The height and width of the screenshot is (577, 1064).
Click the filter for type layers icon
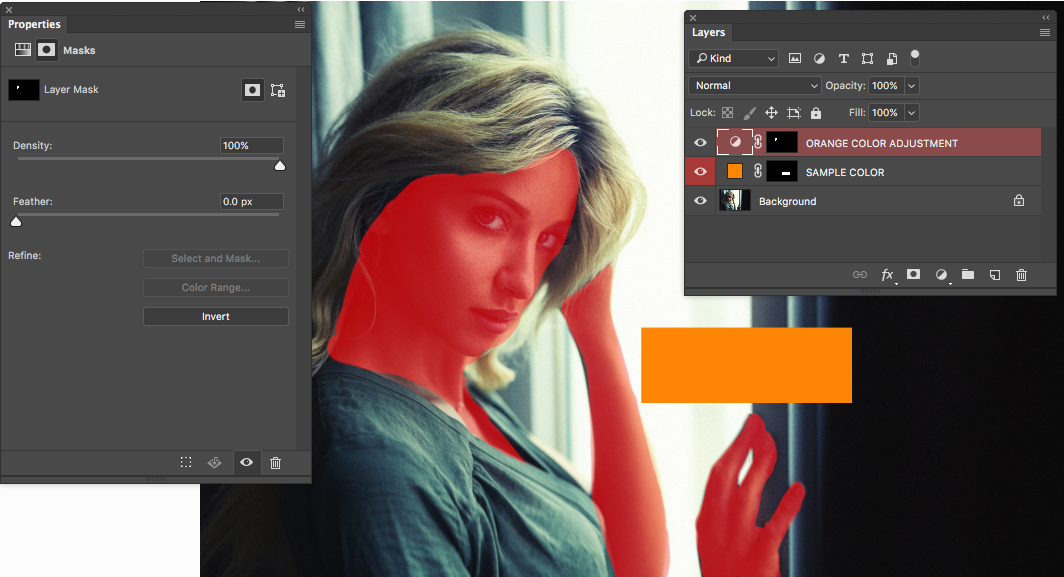tap(843, 59)
